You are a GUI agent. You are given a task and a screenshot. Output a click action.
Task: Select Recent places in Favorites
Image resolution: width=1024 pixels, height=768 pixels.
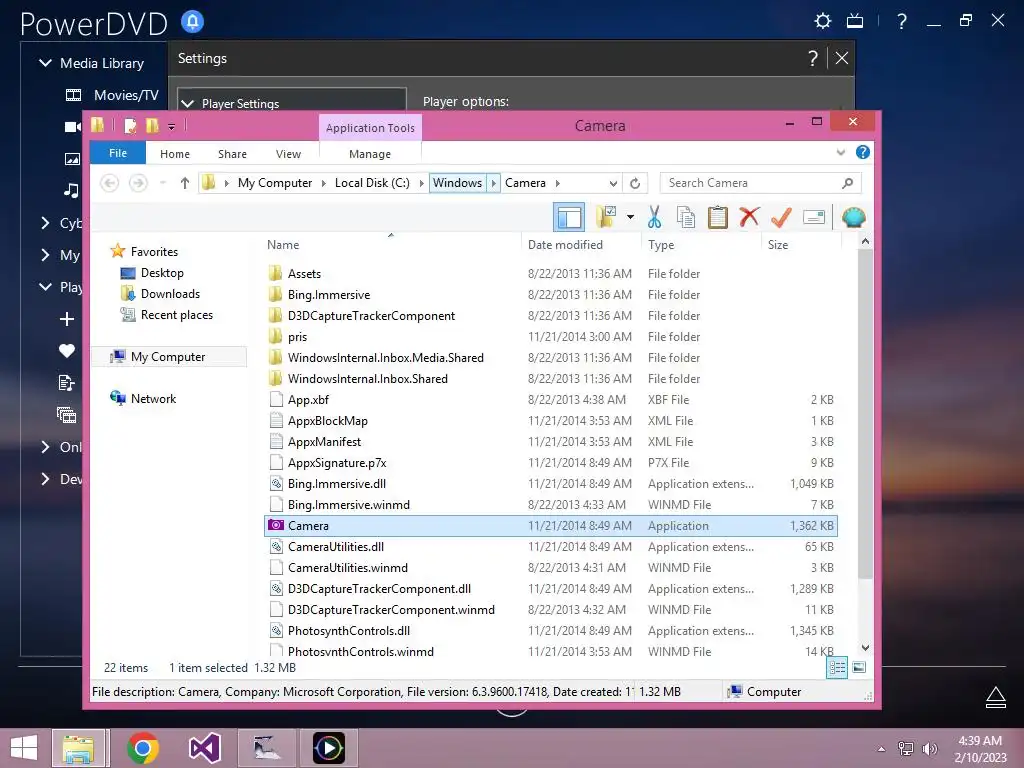(x=176, y=315)
